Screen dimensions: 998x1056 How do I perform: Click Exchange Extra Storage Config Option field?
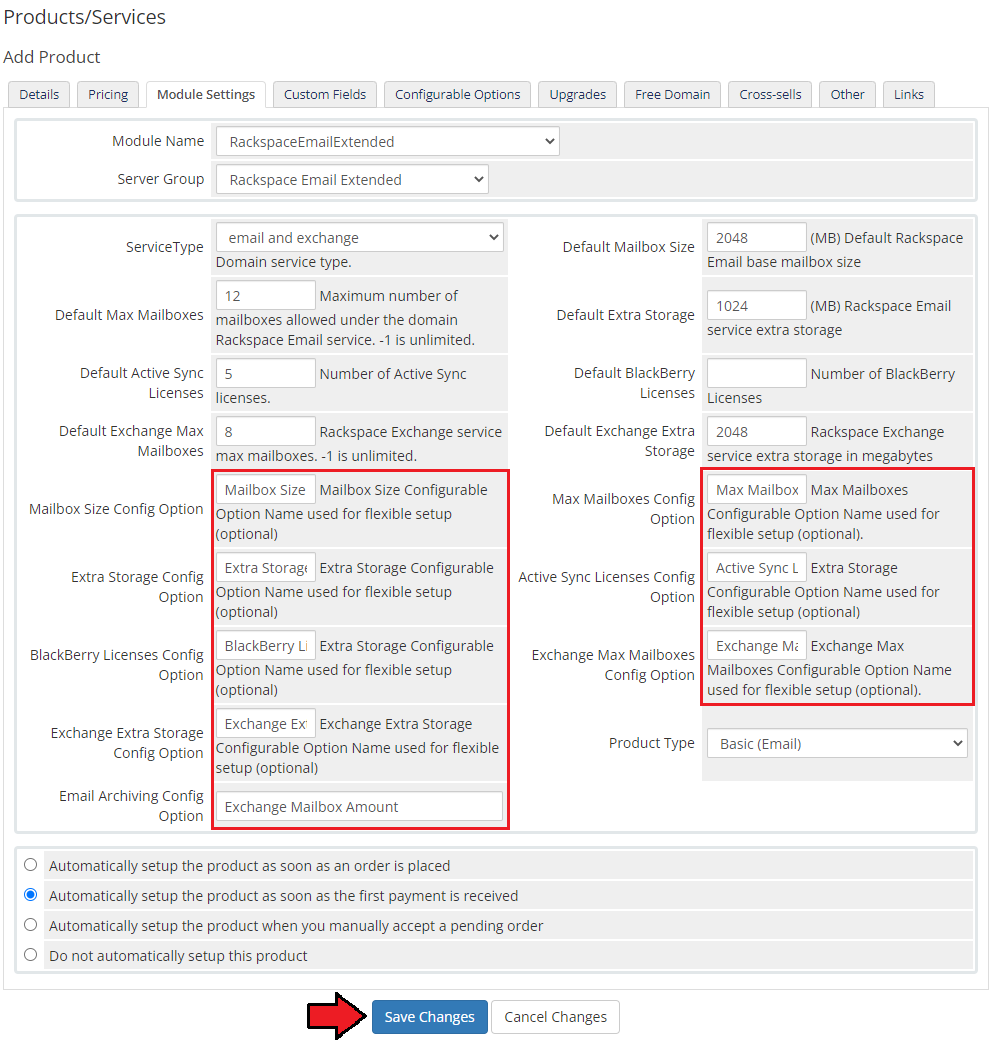pos(265,724)
